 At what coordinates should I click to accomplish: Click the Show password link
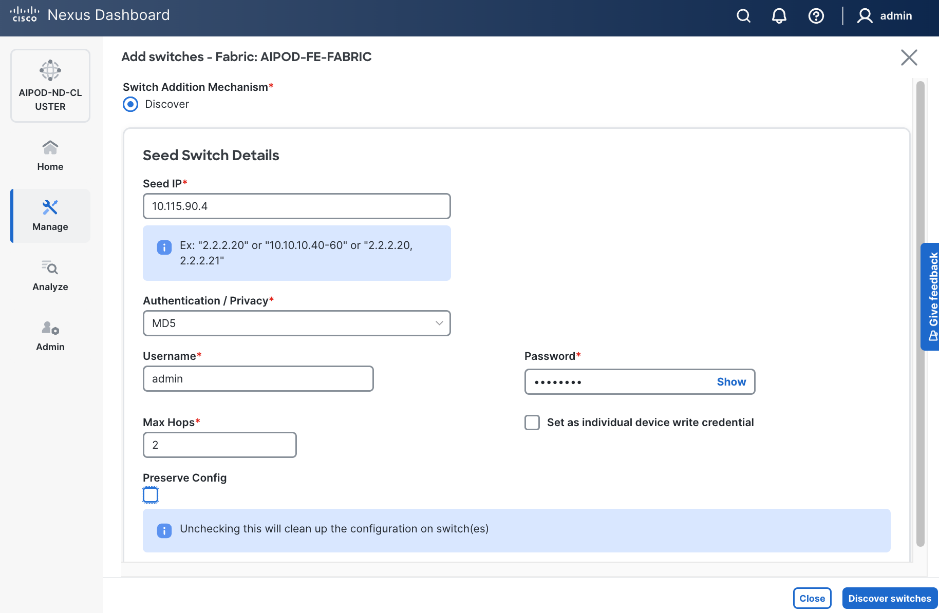pos(731,381)
